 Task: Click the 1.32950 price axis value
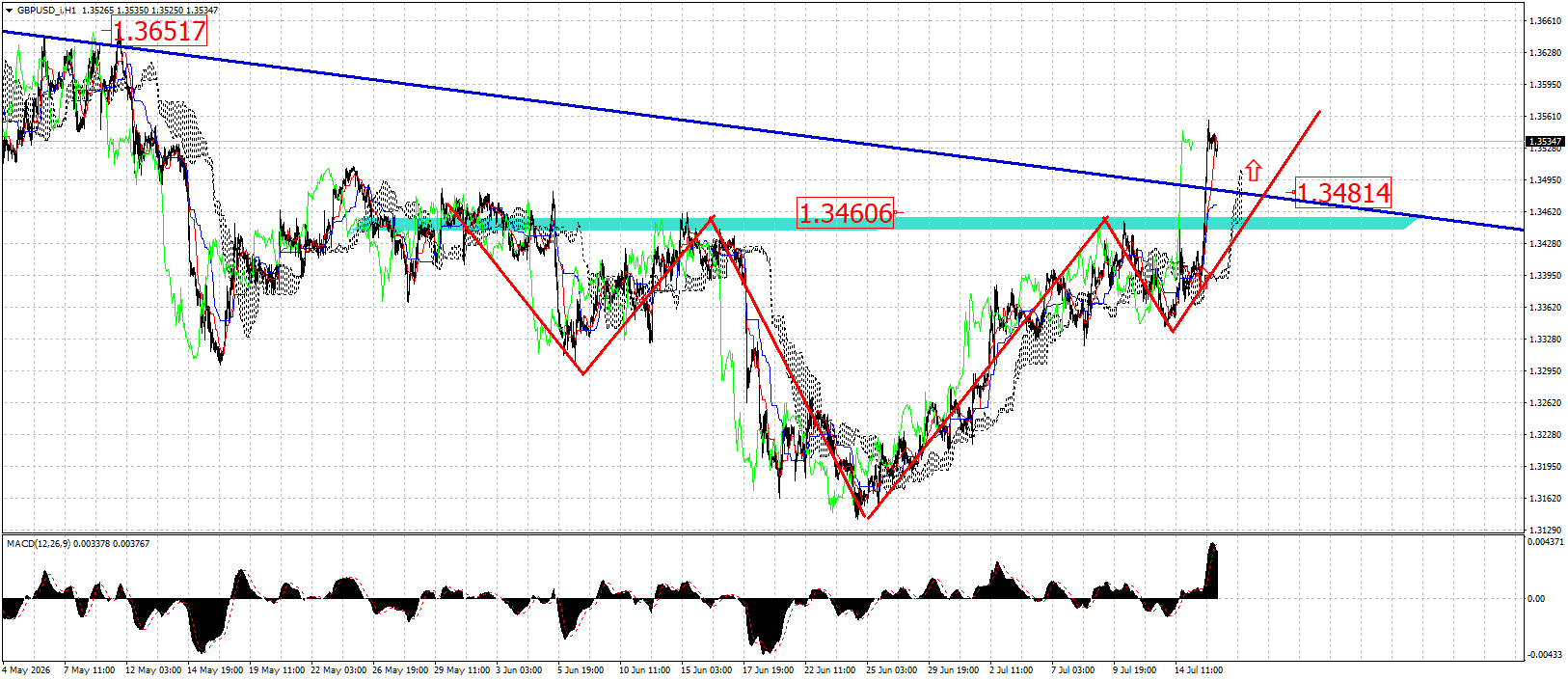tap(1545, 371)
